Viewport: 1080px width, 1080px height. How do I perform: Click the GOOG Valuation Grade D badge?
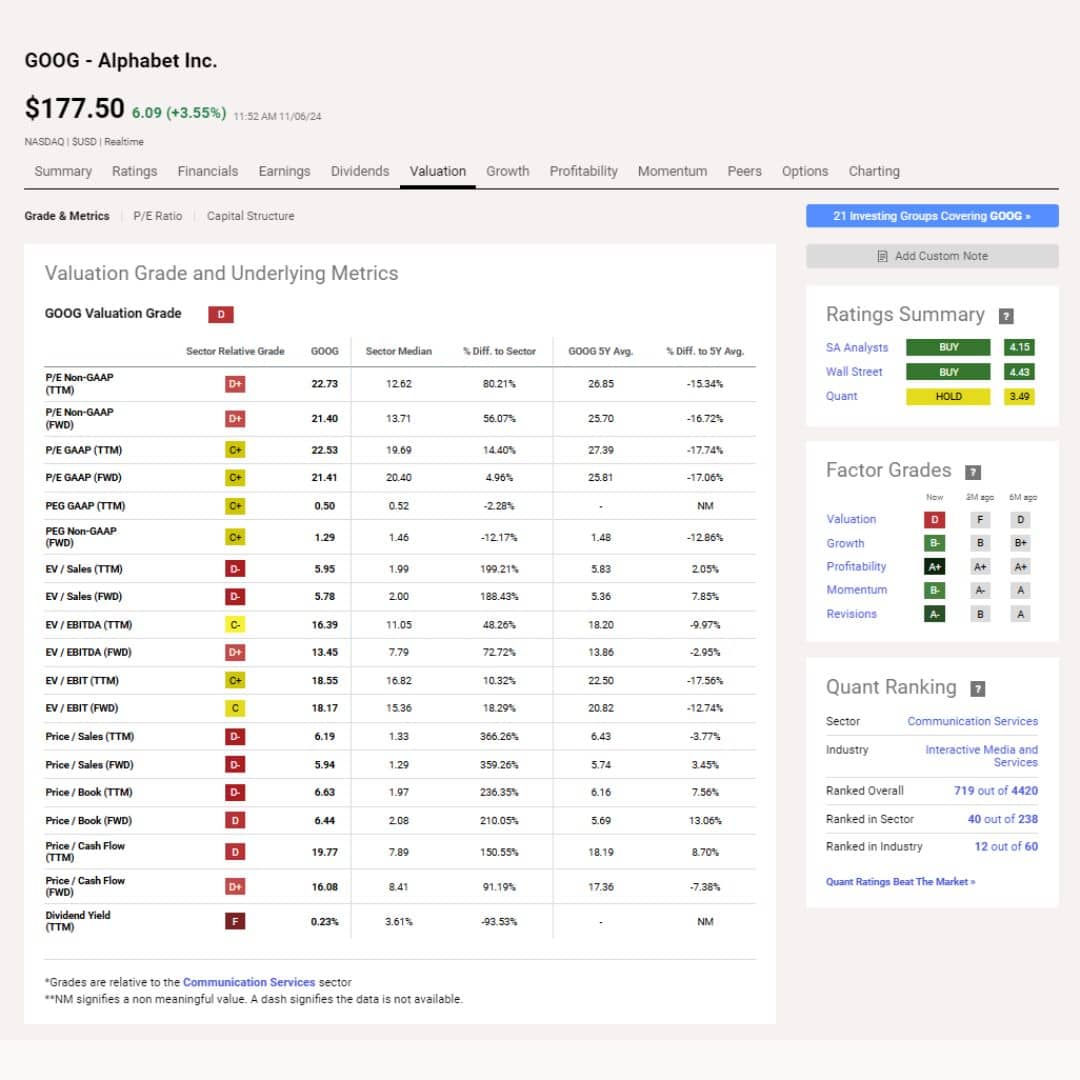coord(221,315)
